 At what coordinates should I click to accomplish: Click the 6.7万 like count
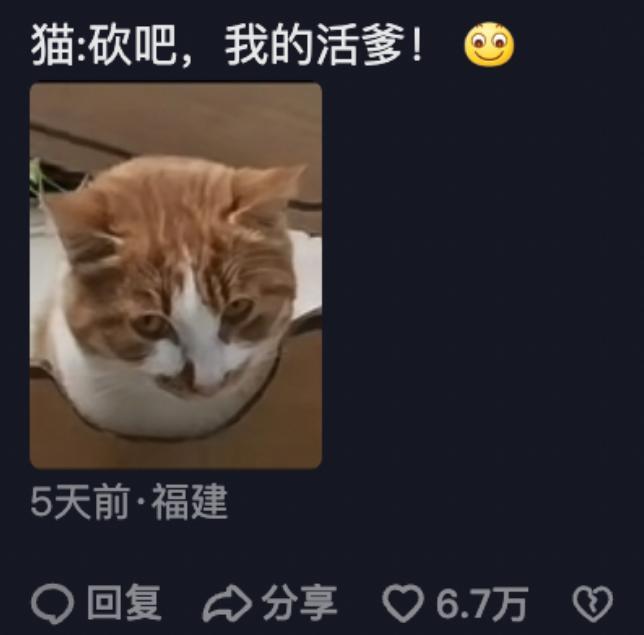pos(482,603)
